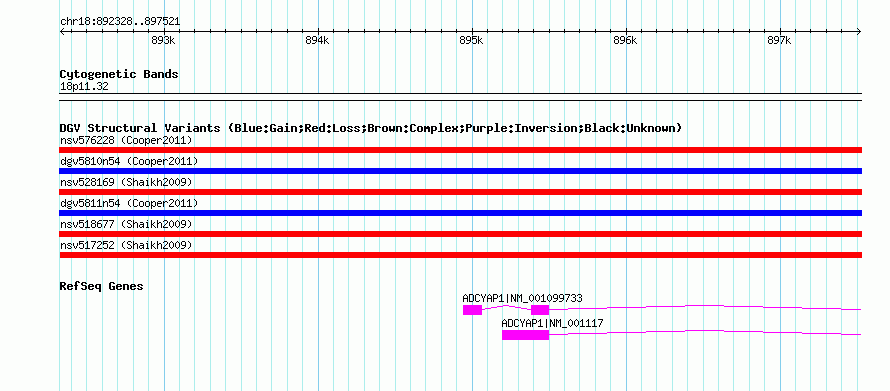Open variant label nsv517252 (Shaikh2009)

coord(126,245)
